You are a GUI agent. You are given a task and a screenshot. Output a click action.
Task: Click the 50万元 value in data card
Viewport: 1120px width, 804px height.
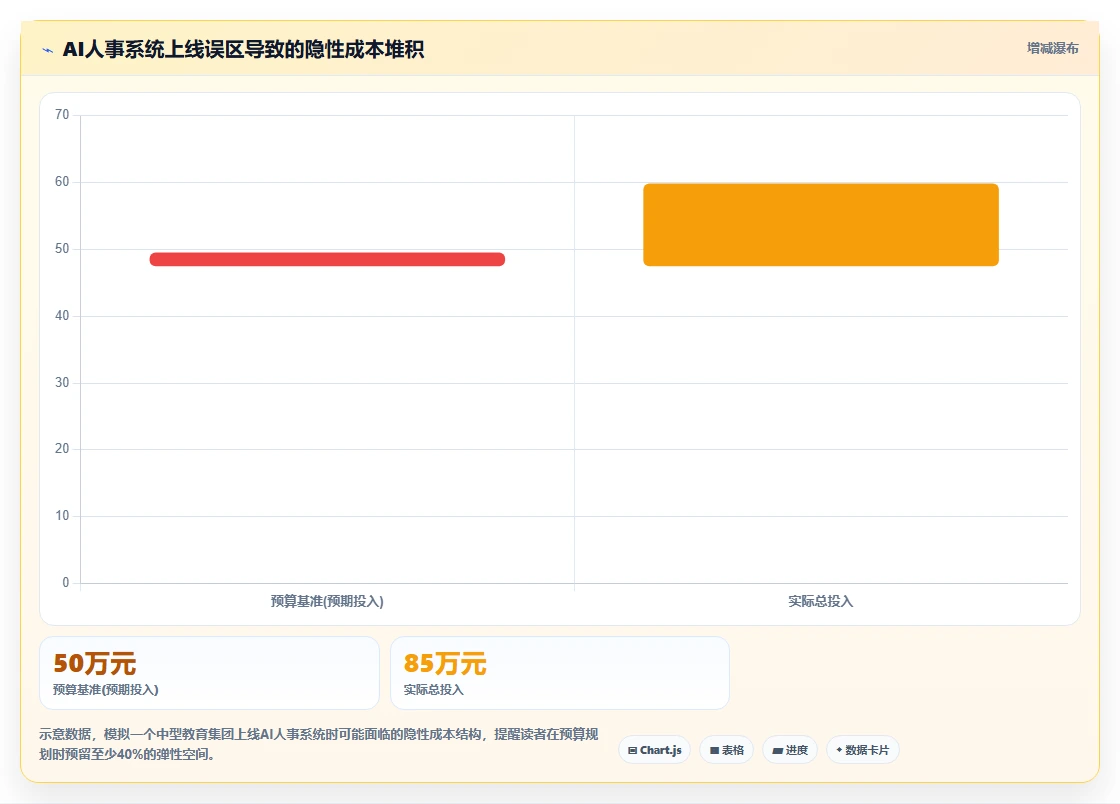[94, 663]
